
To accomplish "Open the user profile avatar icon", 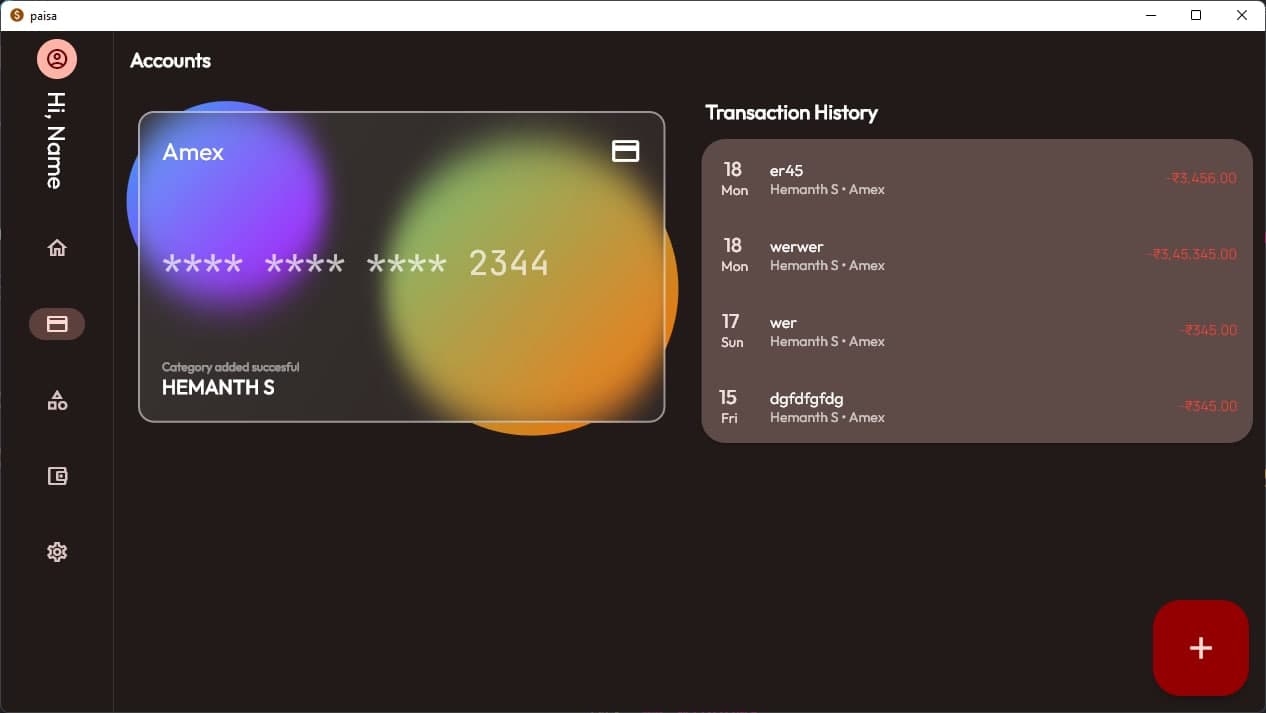I will pos(57,59).
